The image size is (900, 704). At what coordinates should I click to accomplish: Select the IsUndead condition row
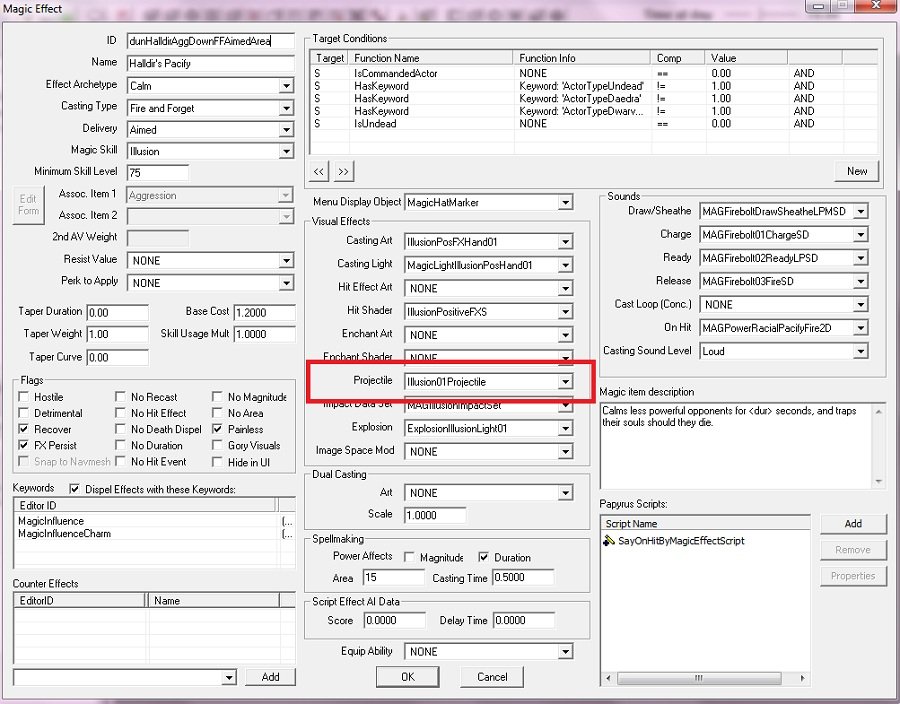tap(593, 124)
